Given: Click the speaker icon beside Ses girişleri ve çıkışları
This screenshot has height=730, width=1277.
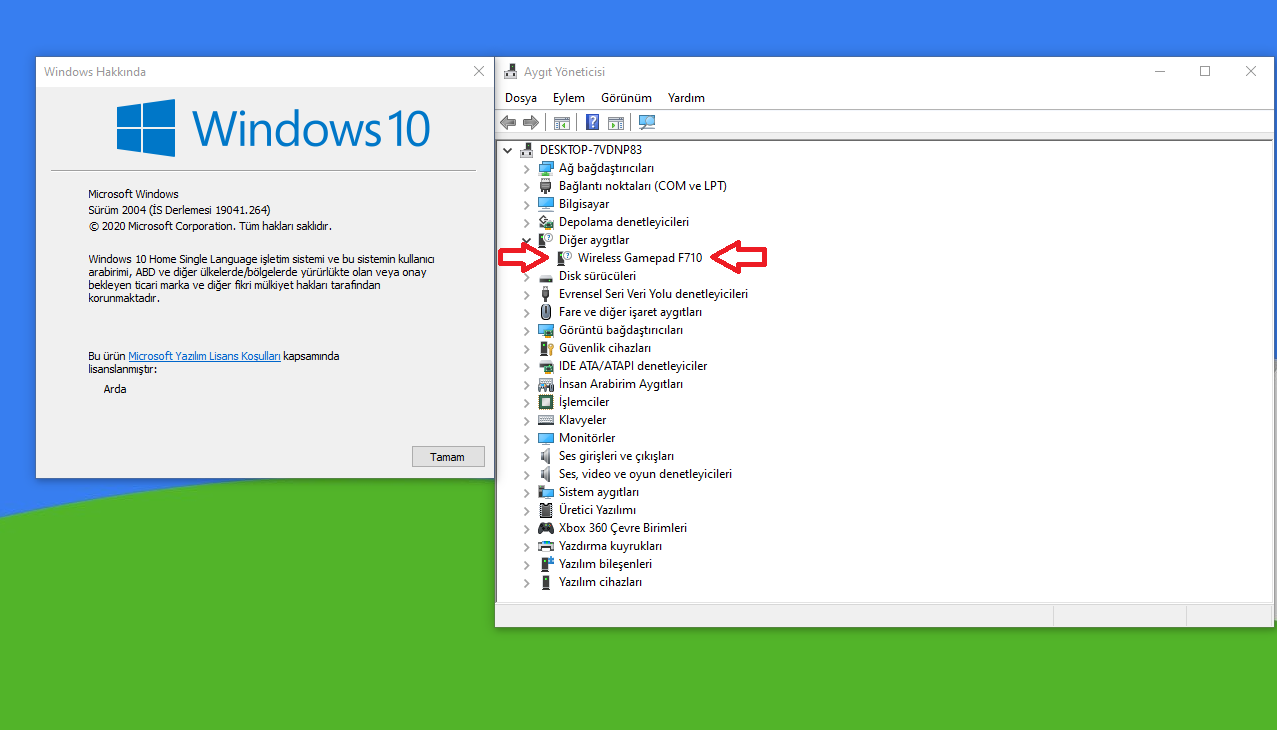Looking at the screenshot, I should 546,456.
